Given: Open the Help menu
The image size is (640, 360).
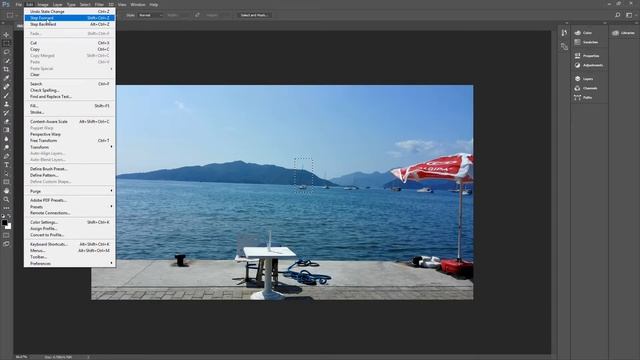Looking at the screenshot, I should pos(153,4).
